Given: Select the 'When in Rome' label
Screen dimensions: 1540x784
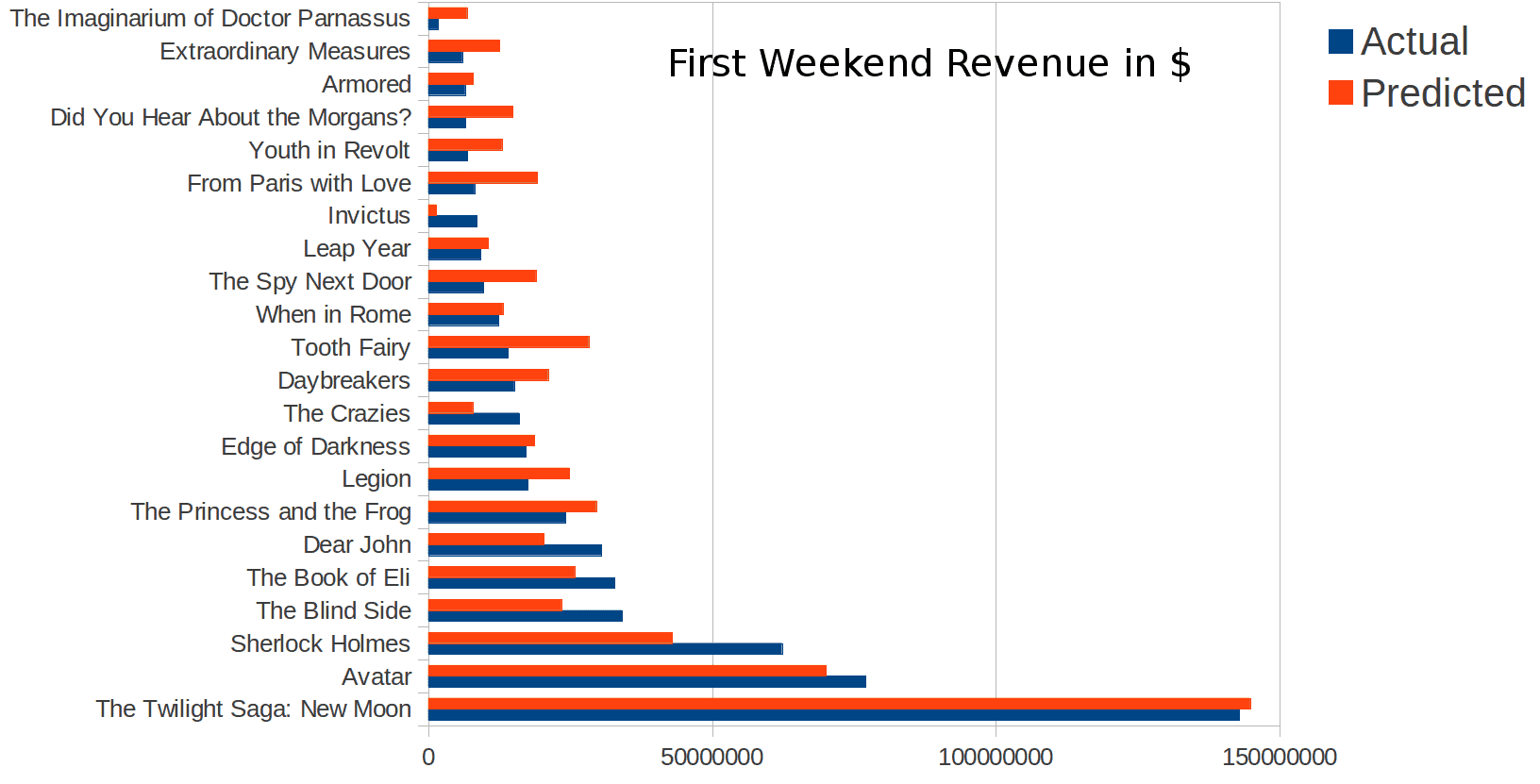Looking at the screenshot, I should 333,314.
